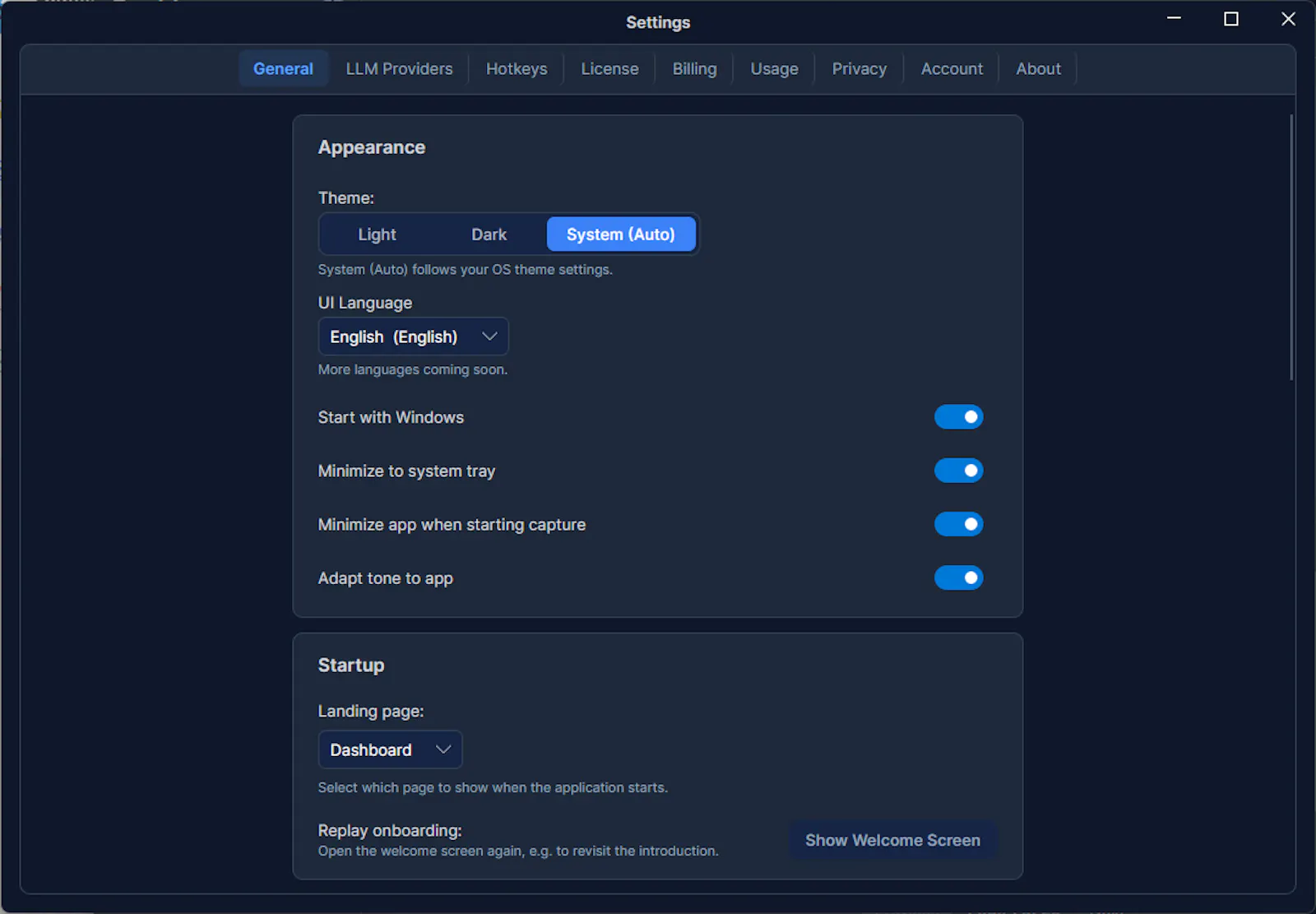This screenshot has height=914, width=1316.
Task: Open the Hotkeys tab
Action: click(x=517, y=69)
